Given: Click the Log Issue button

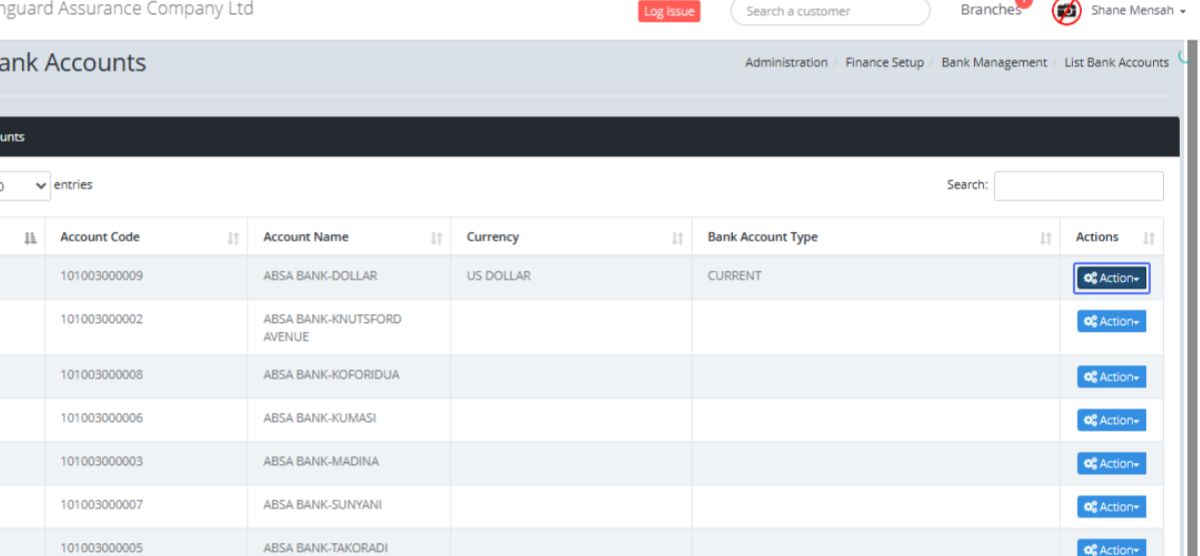Looking at the screenshot, I should 669,12.
